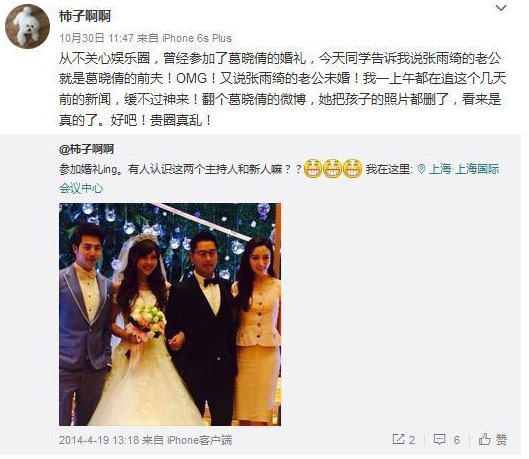Image resolution: width=529 pixels, height=459 pixels.
Task: Click the location pin icon
Action: click(x=421, y=169)
